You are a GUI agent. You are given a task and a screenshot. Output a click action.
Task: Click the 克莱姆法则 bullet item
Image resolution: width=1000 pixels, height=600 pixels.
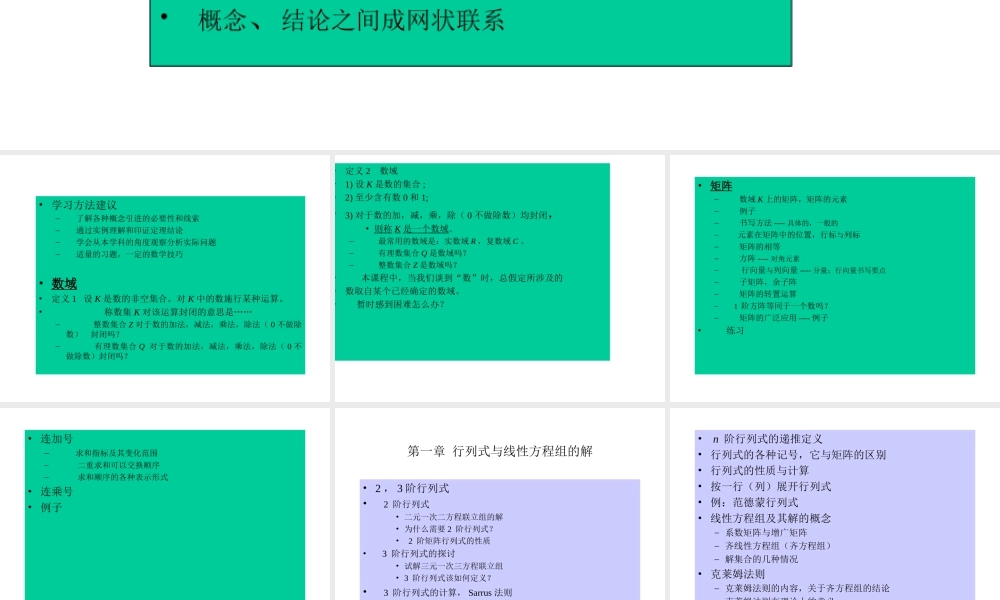[x=737, y=573]
